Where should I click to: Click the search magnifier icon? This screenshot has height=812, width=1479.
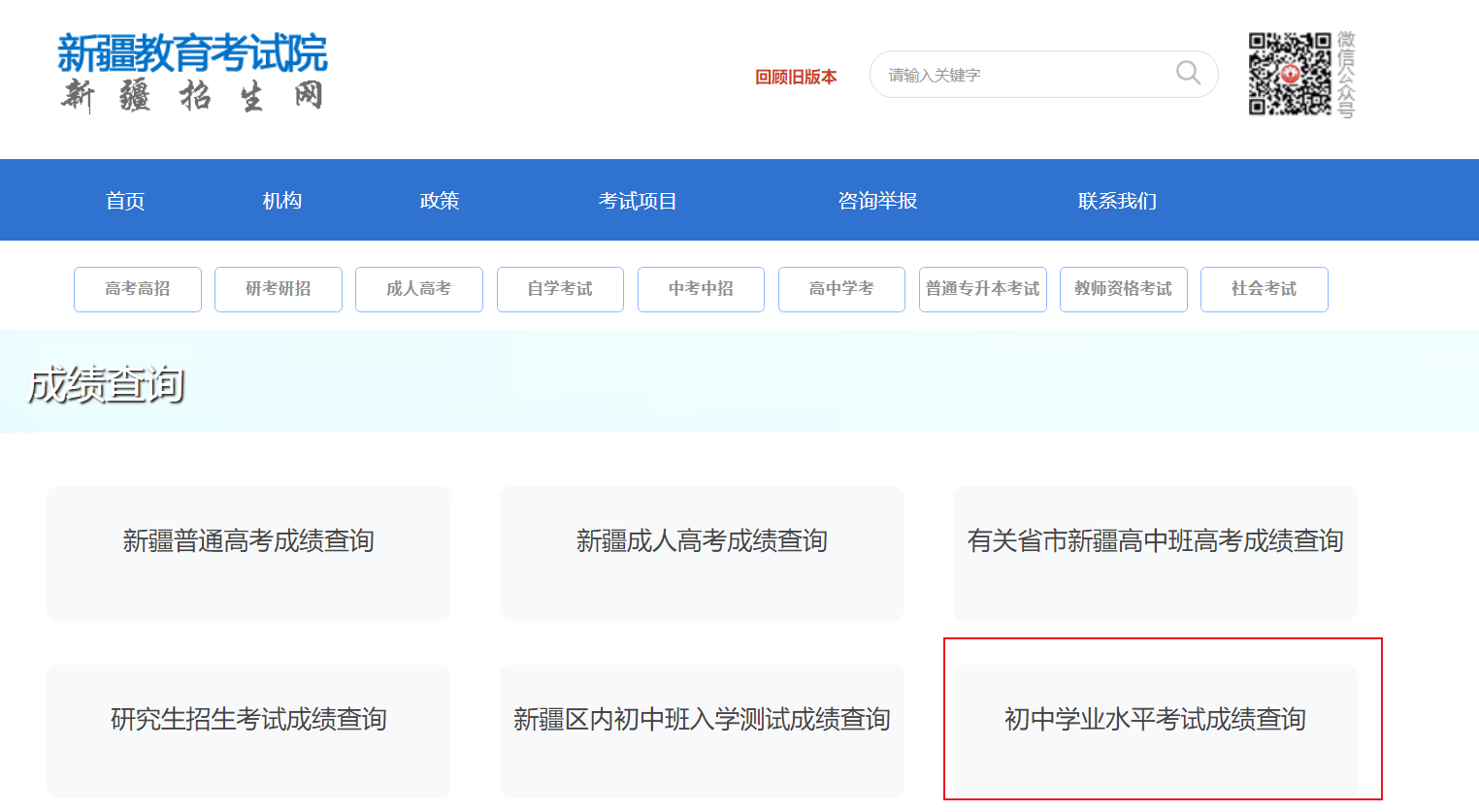pos(1188,74)
